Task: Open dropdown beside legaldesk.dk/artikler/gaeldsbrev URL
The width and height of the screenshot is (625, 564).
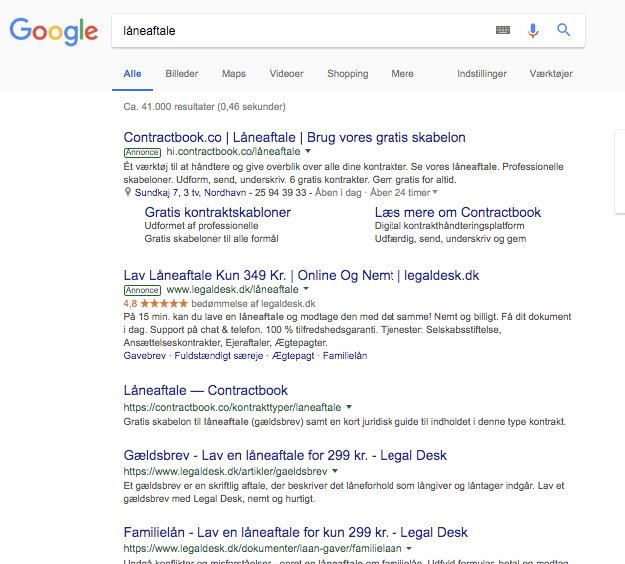Action: 335,471
